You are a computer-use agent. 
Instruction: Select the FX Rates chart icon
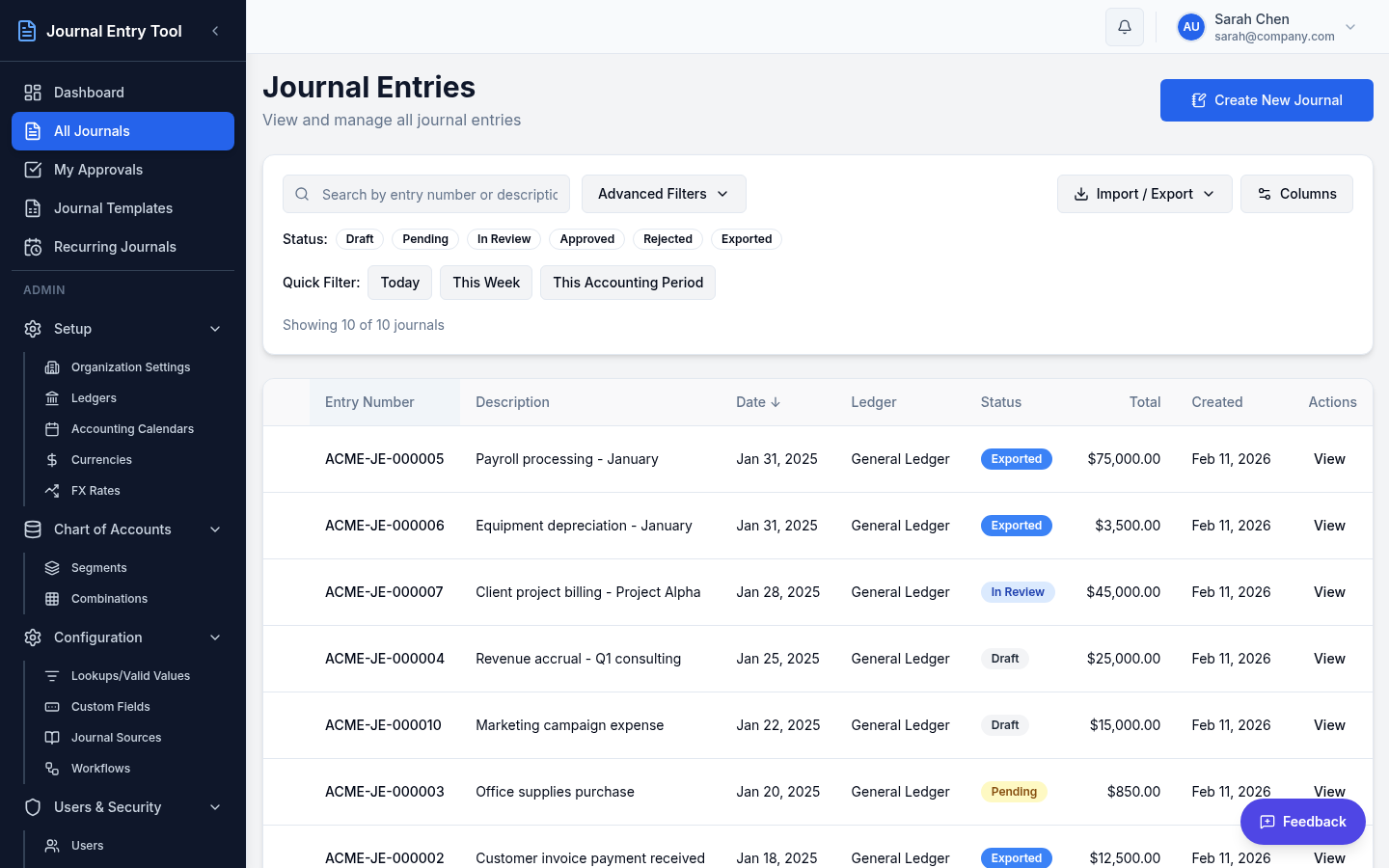tap(52, 490)
